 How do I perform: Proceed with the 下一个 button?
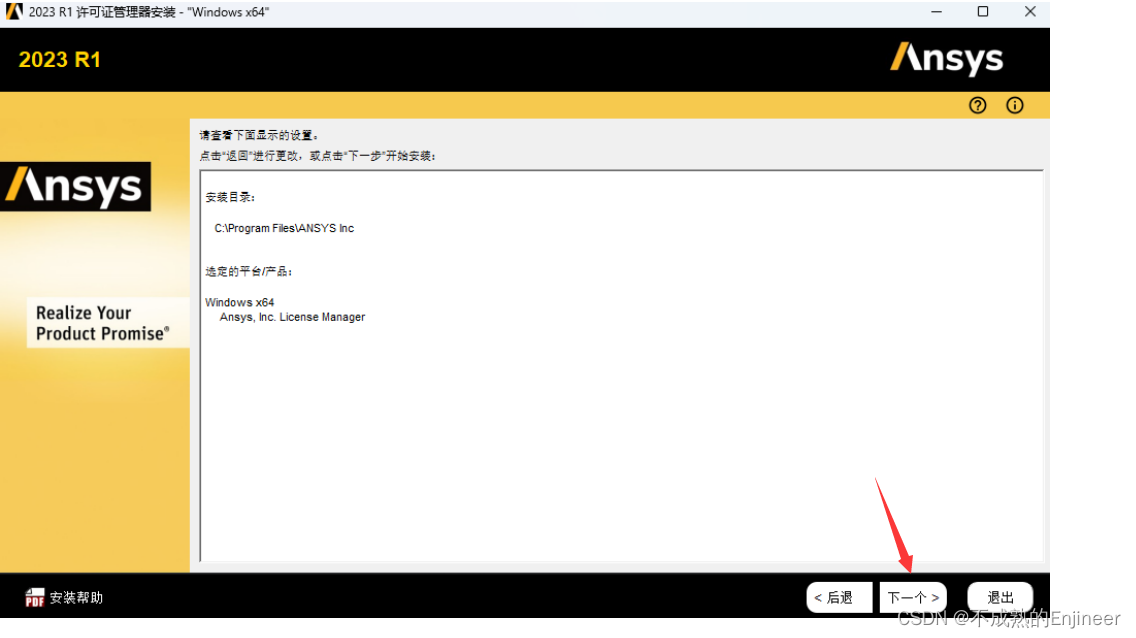coord(913,597)
